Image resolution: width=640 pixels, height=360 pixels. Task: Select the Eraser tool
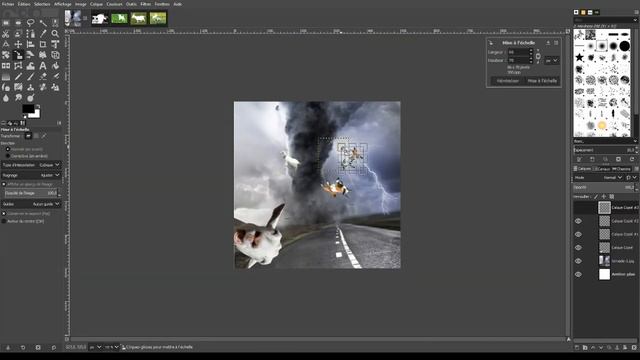(x=43, y=76)
